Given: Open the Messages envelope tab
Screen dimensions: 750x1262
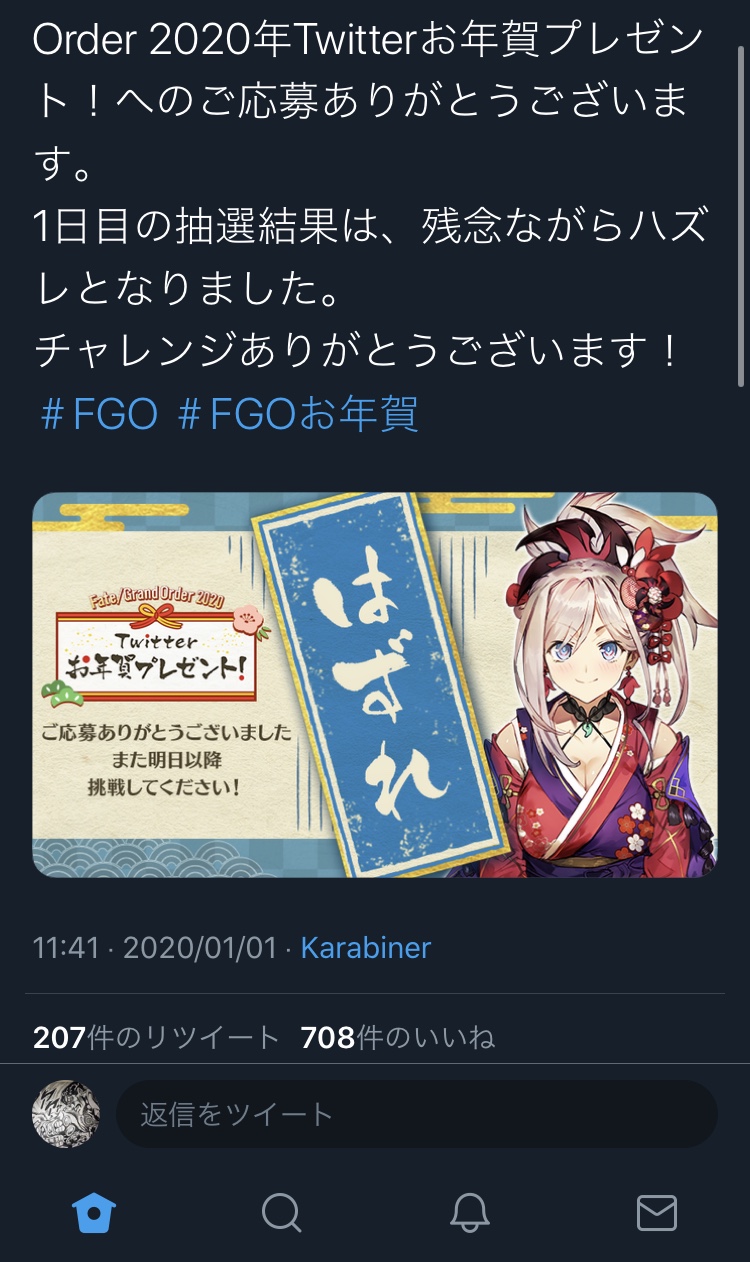Looking at the screenshot, I should [657, 1213].
